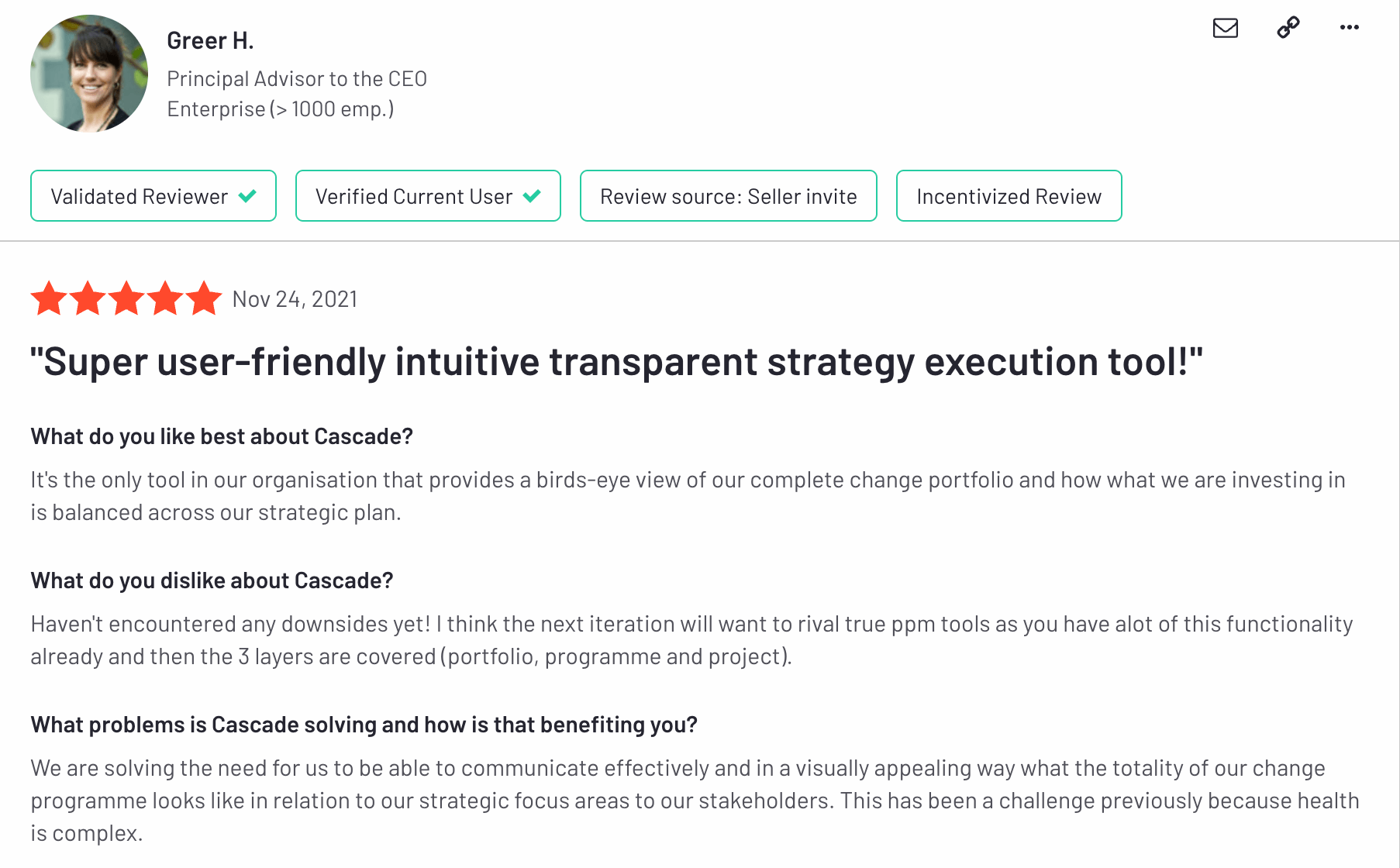This screenshot has width=1400, height=868.
Task: Click the "What do you dislike" heading
Action: 212,580
